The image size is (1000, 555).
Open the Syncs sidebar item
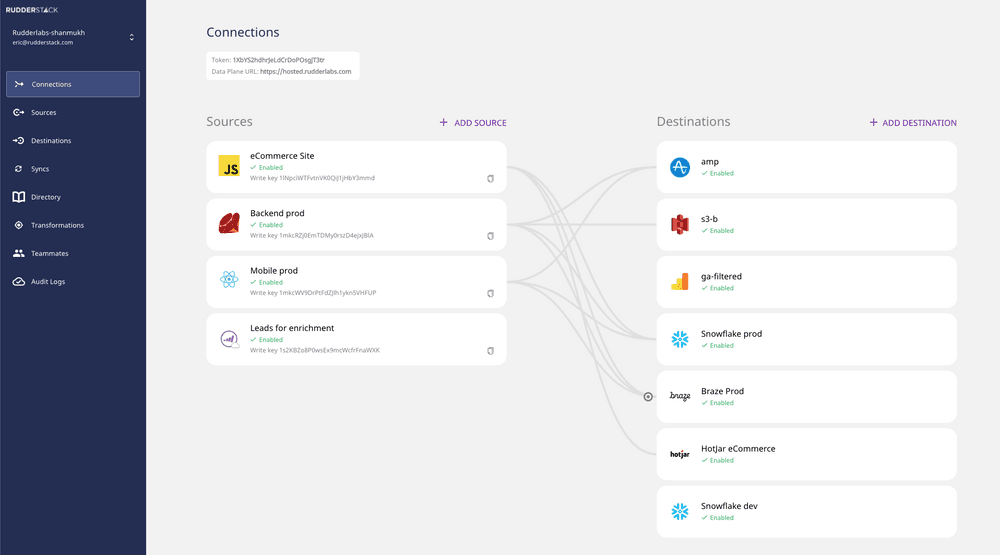(x=40, y=169)
